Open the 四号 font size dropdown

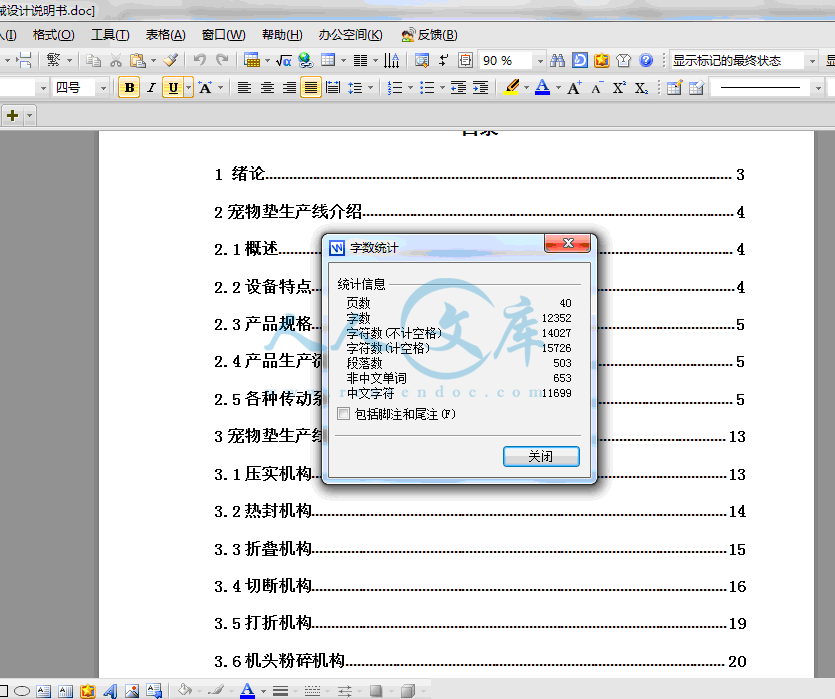pos(103,88)
